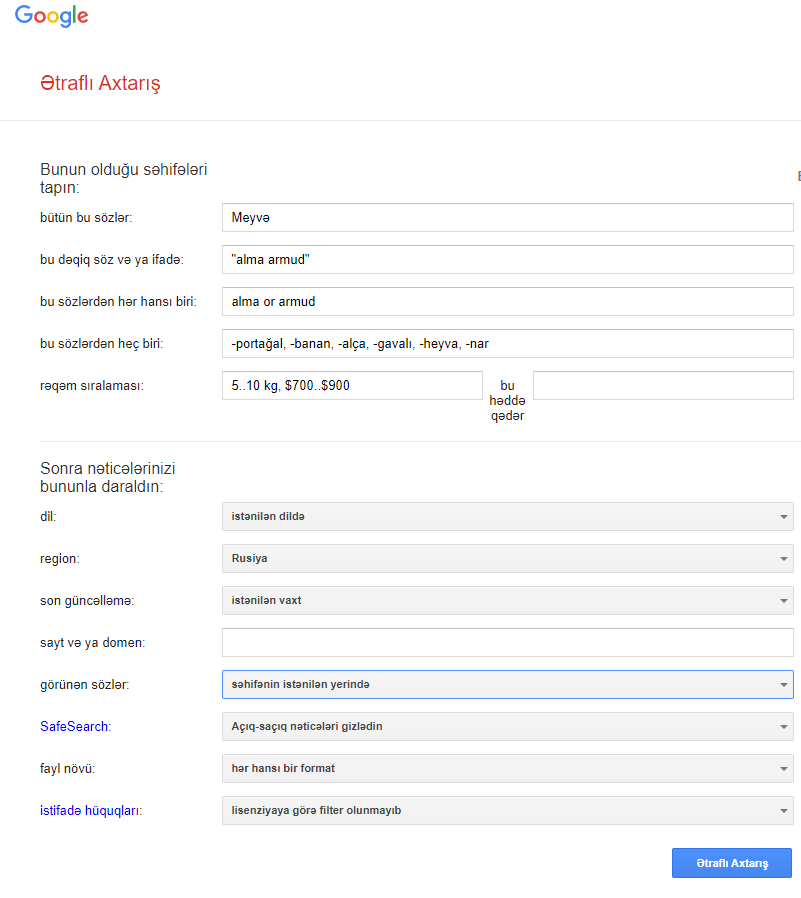Click the arrow on the 'fayl növü' selector
Image resolution: width=801 pixels, height=898 pixels.
(x=782, y=768)
